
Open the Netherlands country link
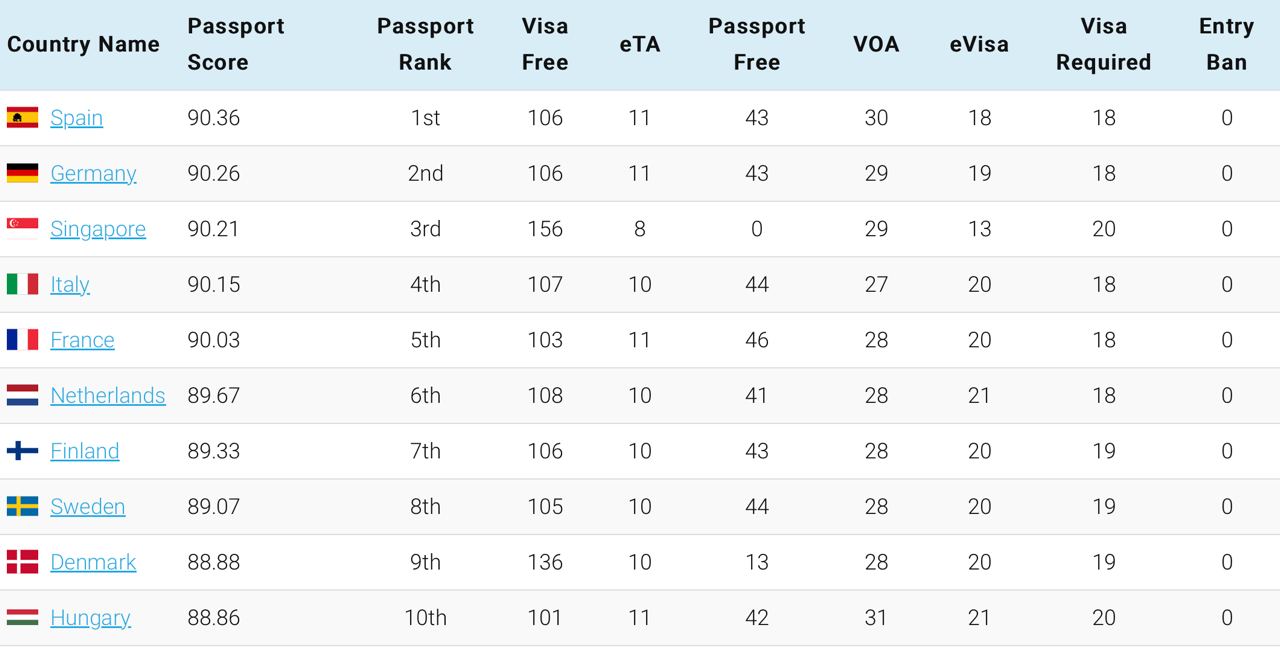point(107,396)
